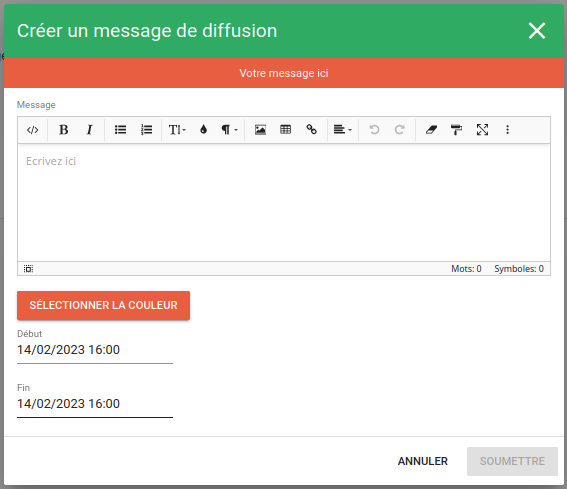The height and width of the screenshot is (489, 567).
Task: Redo the last edit
Action: (399, 130)
